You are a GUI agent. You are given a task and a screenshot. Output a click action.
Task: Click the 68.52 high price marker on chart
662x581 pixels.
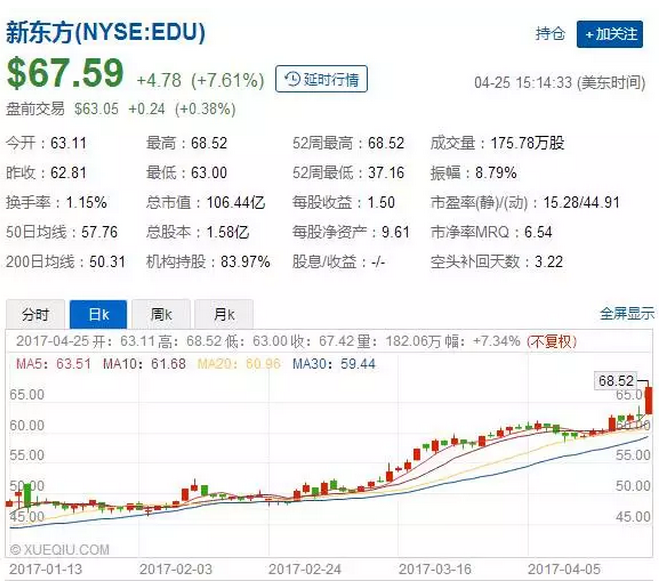(x=616, y=381)
